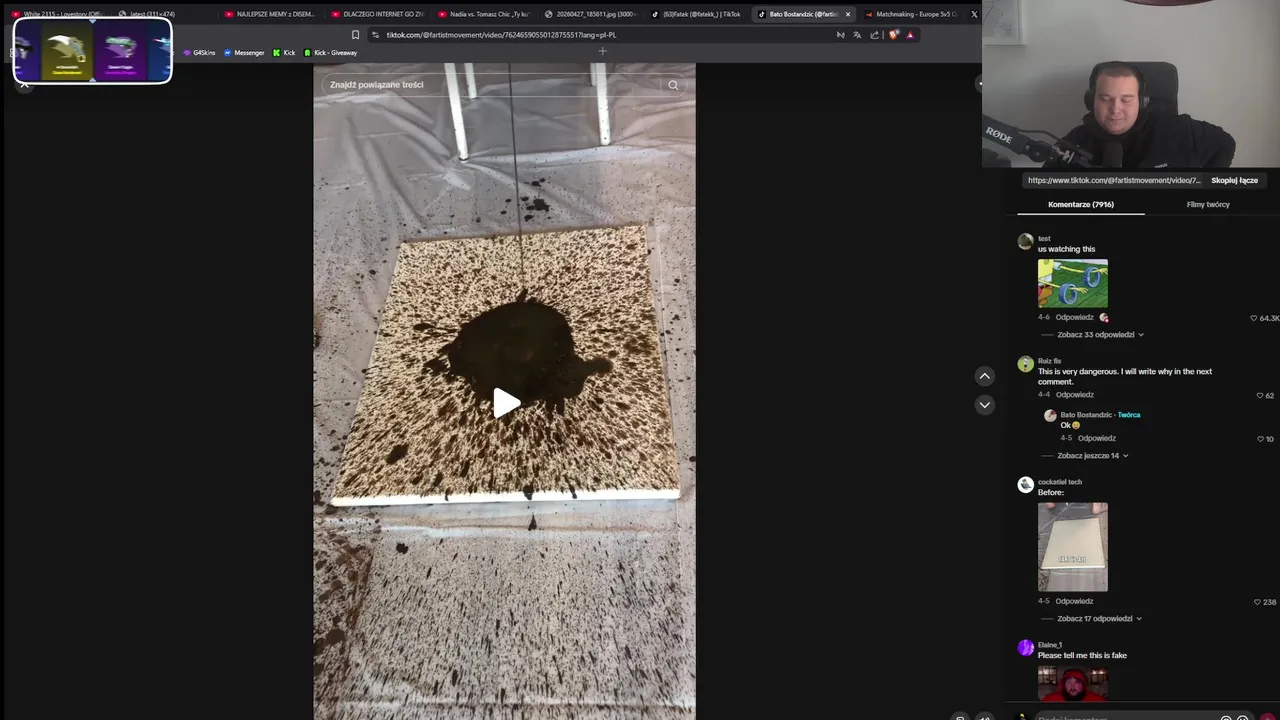
Task: Click the Brave rewards triangle icon
Action: pos(910,35)
